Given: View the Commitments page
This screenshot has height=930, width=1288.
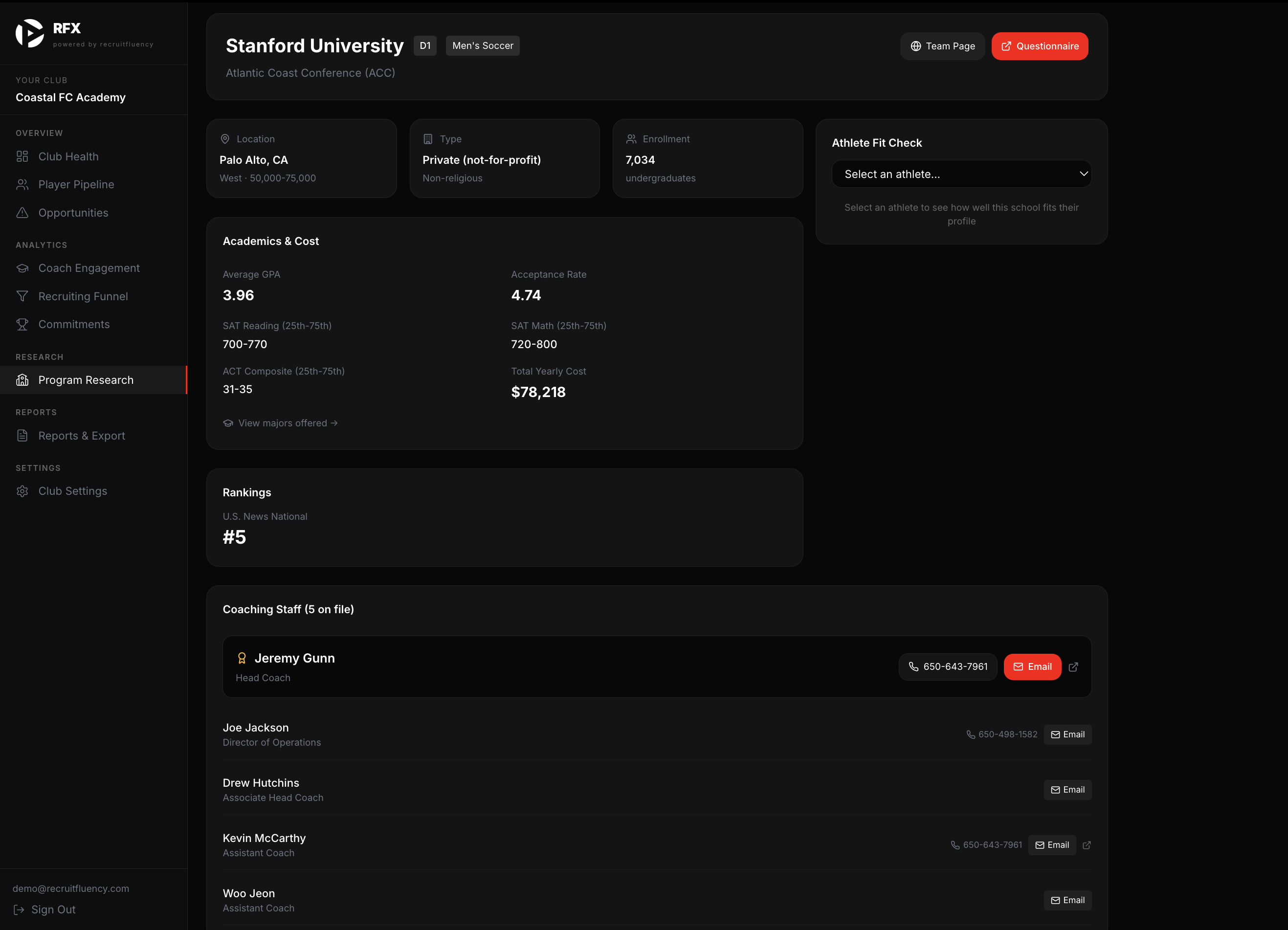Looking at the screenshot, I should click(x=93, y=324).
